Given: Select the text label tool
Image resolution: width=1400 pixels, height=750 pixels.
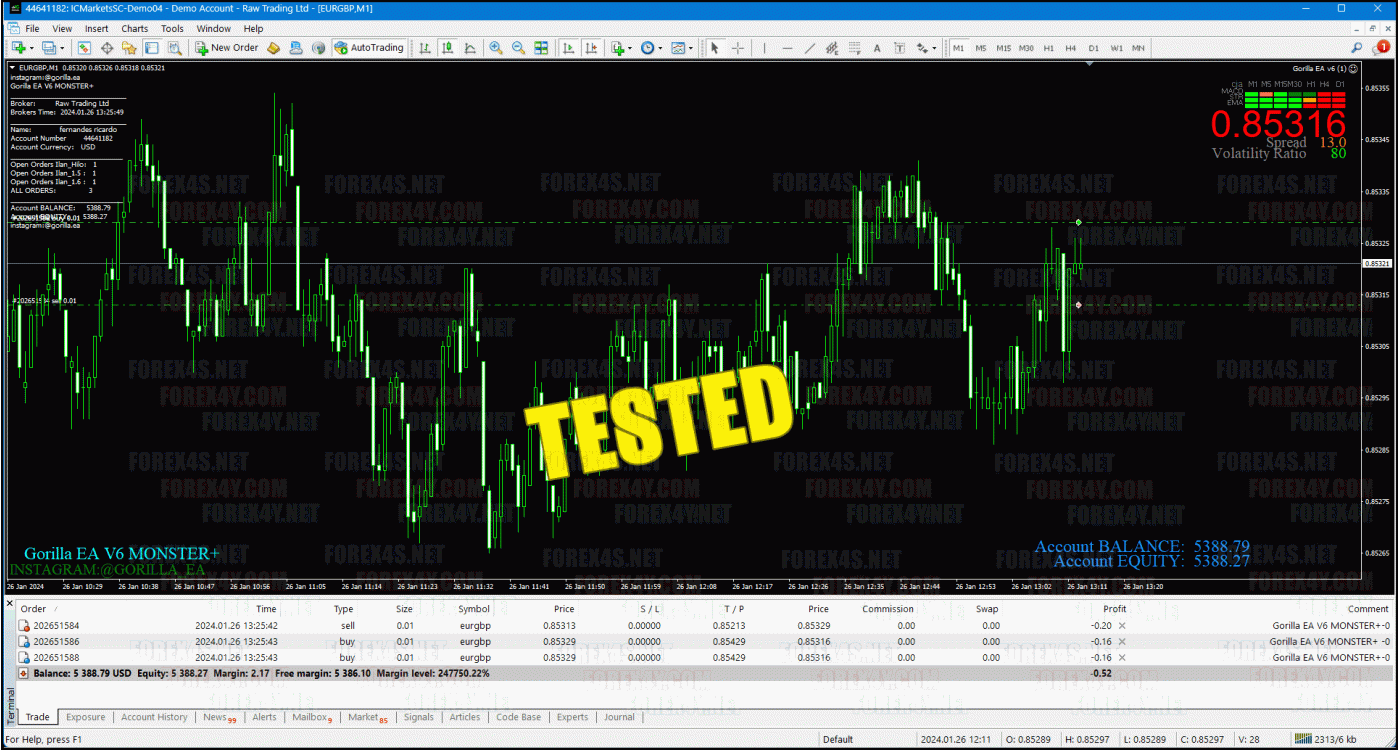Looking at the screenshot, I should pos(877,47).
